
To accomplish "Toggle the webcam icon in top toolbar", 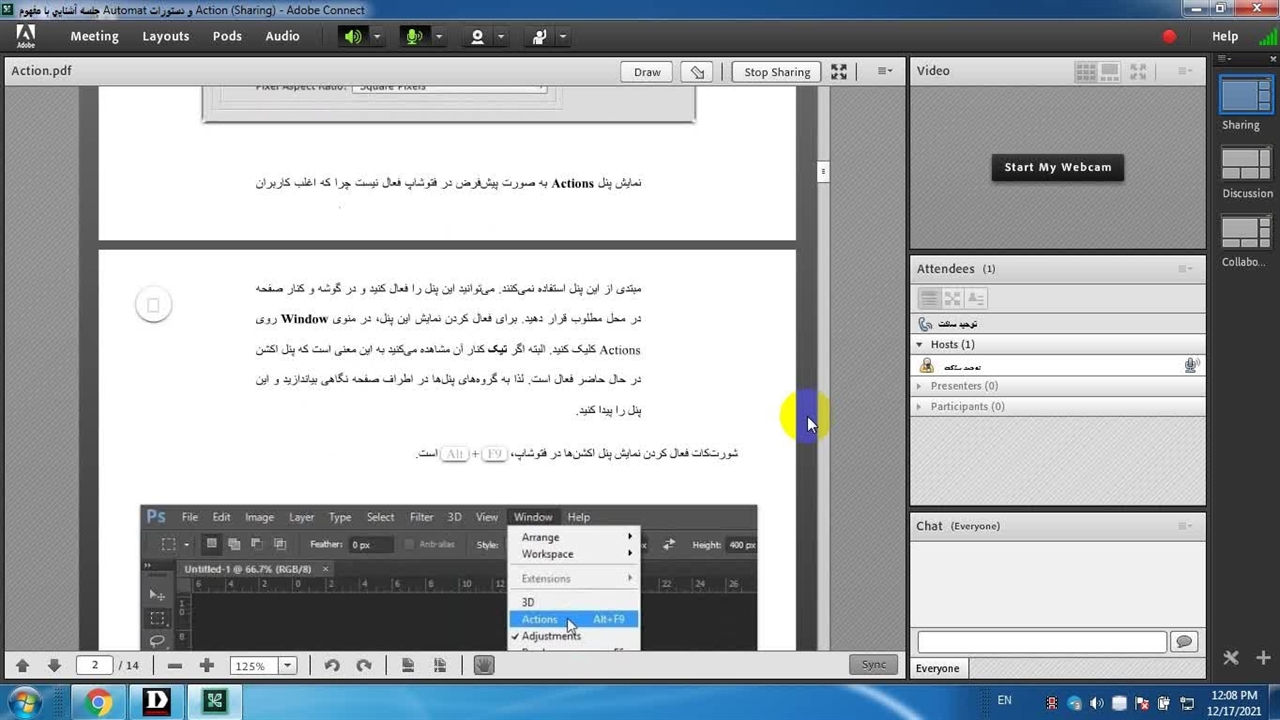I will click(477, 37).
